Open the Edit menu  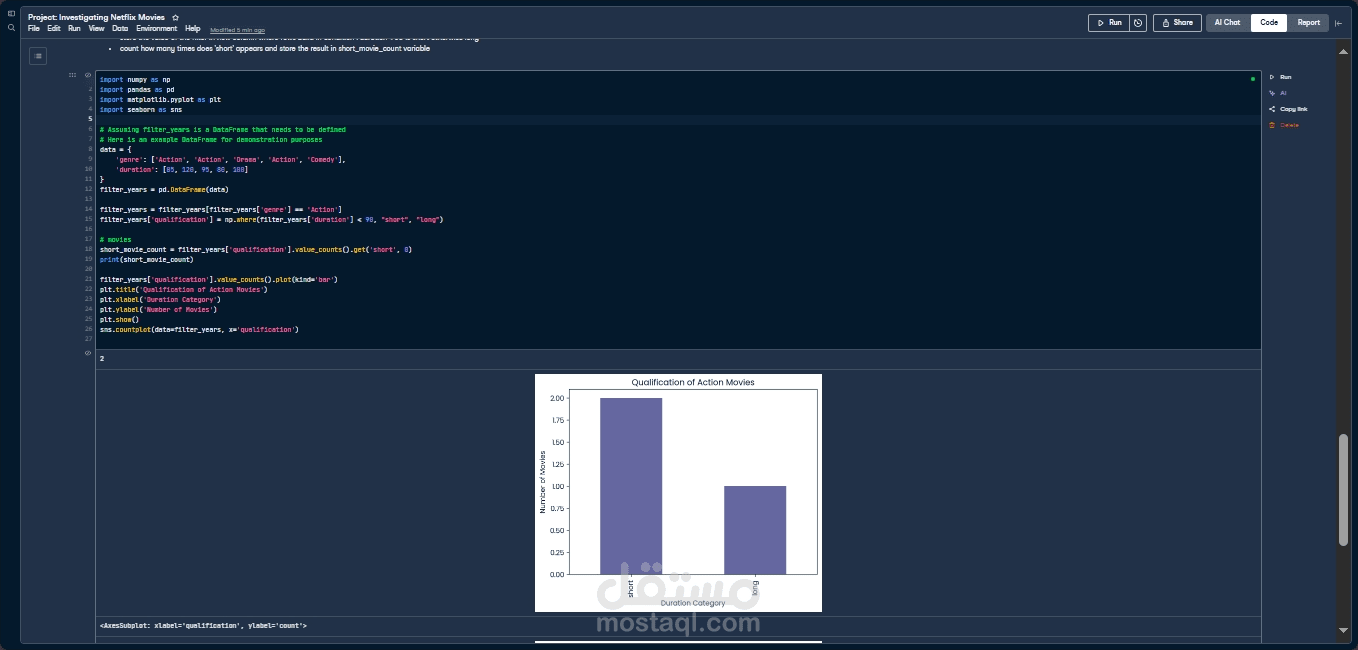pos(54,29)
